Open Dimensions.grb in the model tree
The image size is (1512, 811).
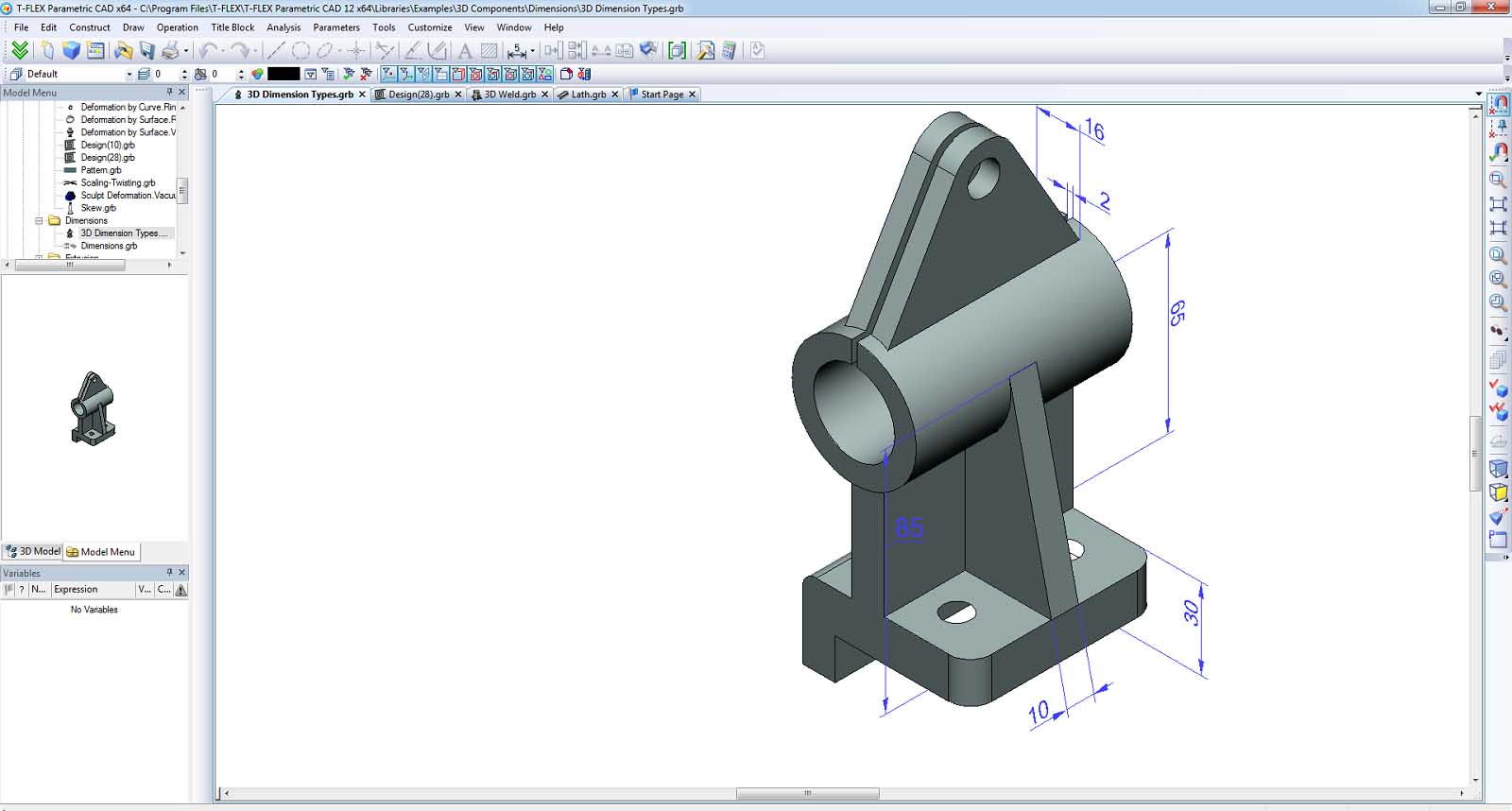coord(109,246)
